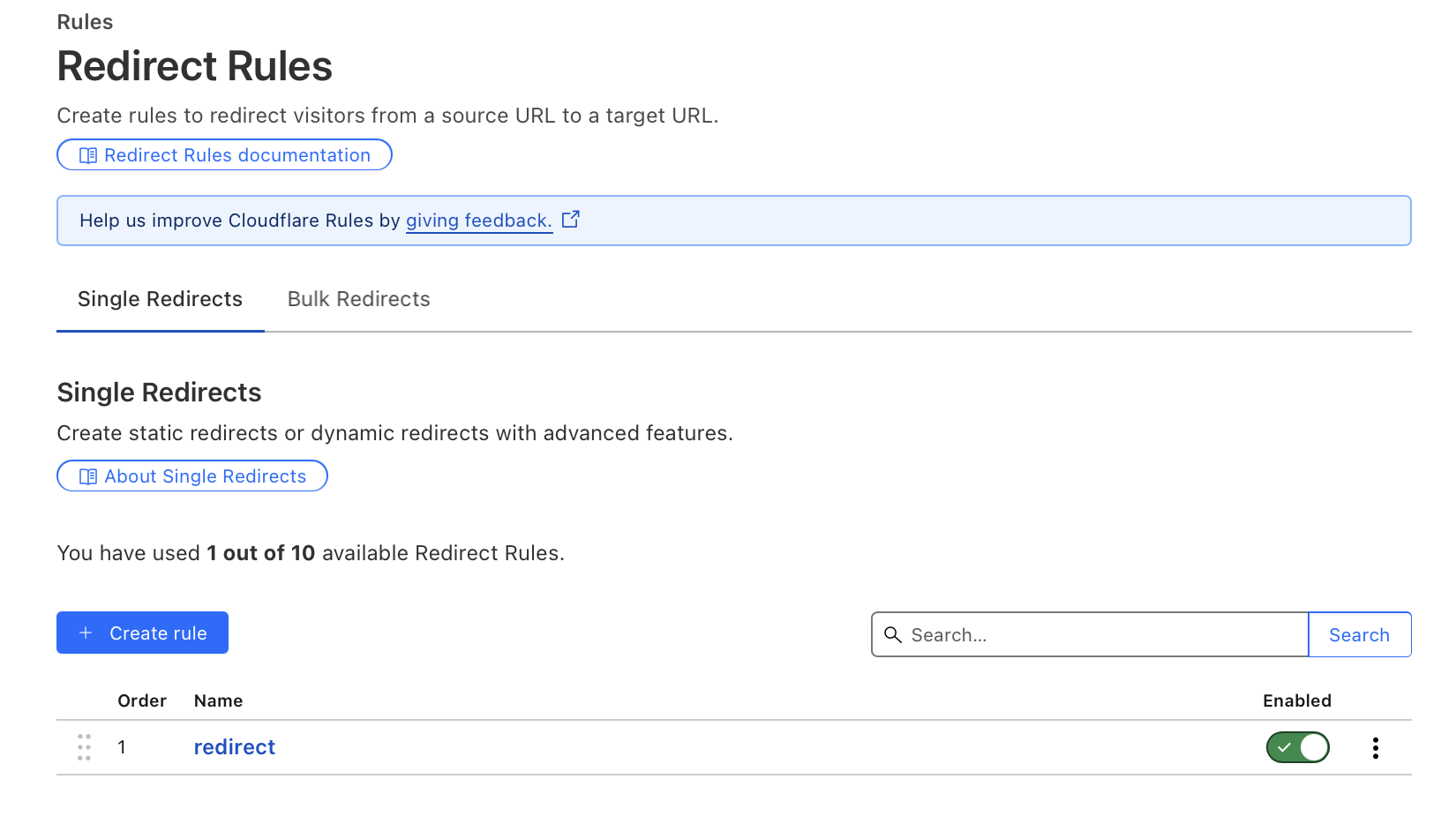Open the About Single Redirects page
The width and height of the screenshot is (1456, 824).
tap(205, 476)
